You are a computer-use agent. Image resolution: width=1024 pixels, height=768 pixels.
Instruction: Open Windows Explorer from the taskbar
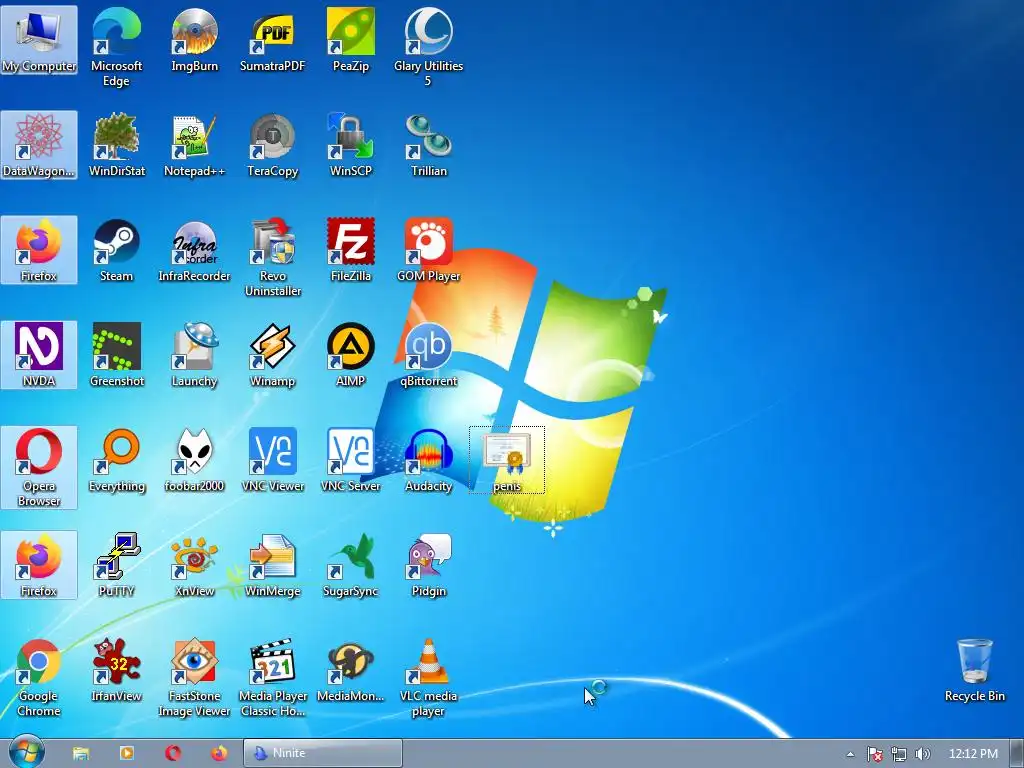(x=81, y=754)
